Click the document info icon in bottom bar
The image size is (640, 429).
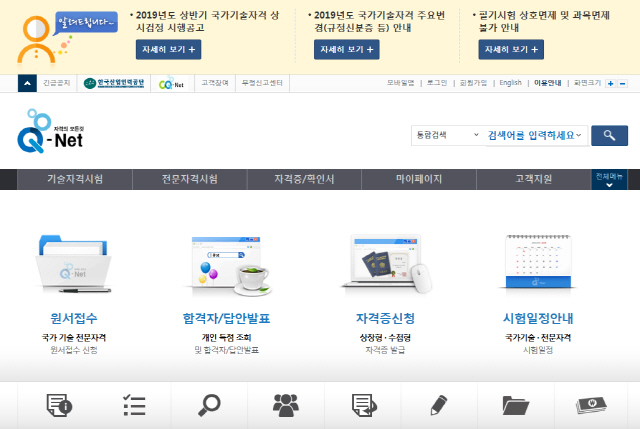click(58, 405)
